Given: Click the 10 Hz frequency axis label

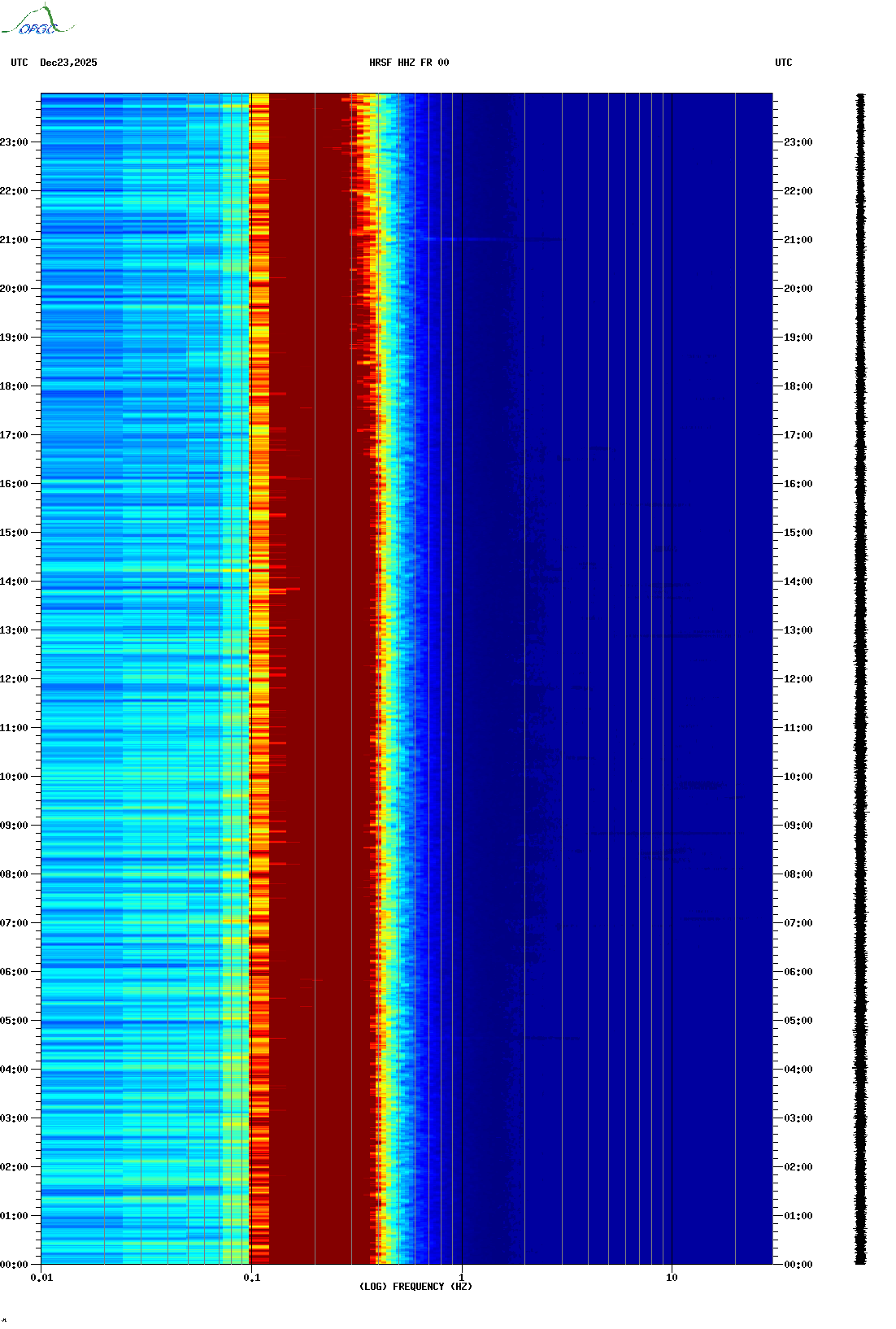Looking at the screenshot, I should click(x=672, y=1278).
